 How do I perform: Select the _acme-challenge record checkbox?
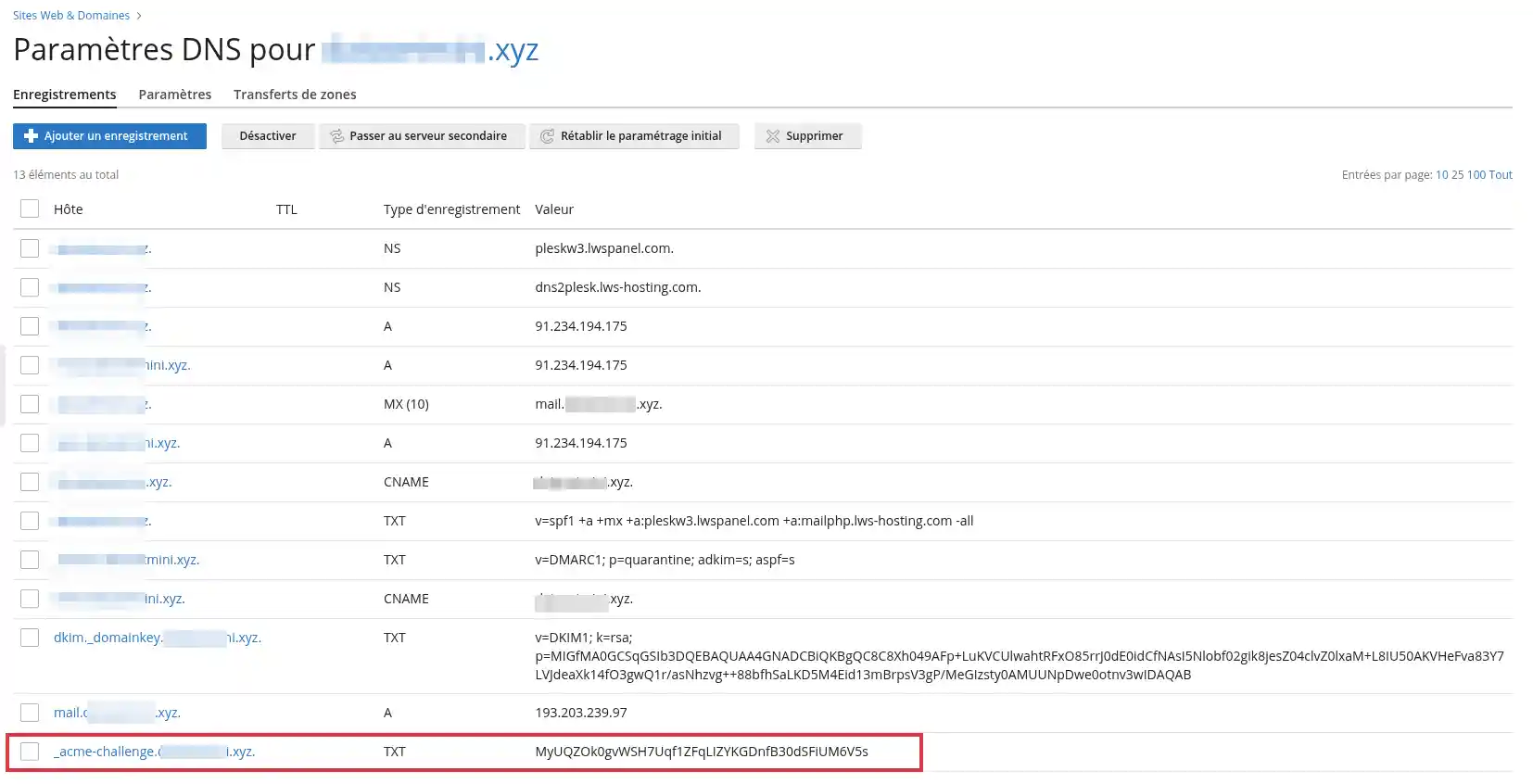click(x=30, y=752)
